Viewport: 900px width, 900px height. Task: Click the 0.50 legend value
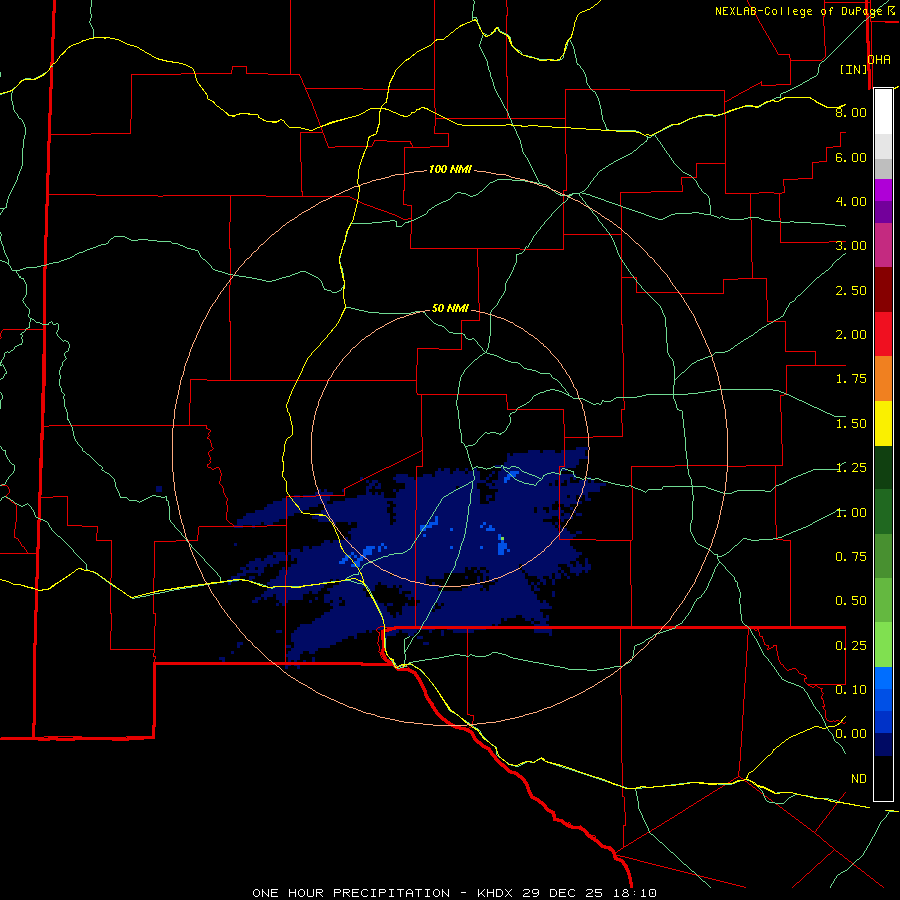(851, 601)
